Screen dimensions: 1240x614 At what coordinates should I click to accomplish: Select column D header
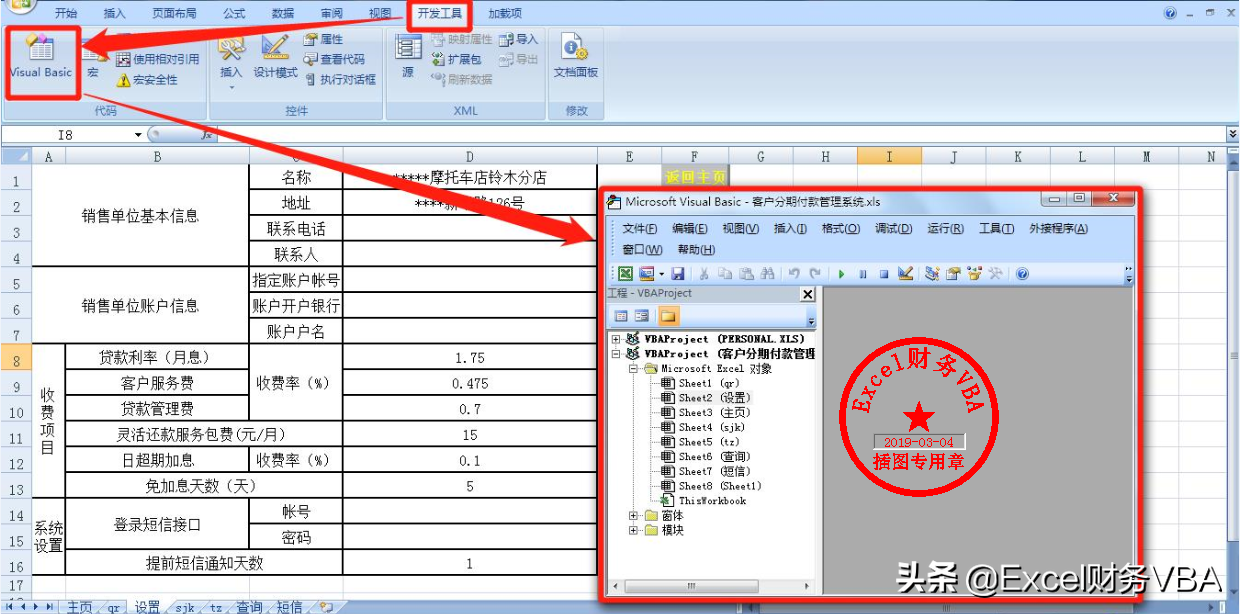point(469,156)
